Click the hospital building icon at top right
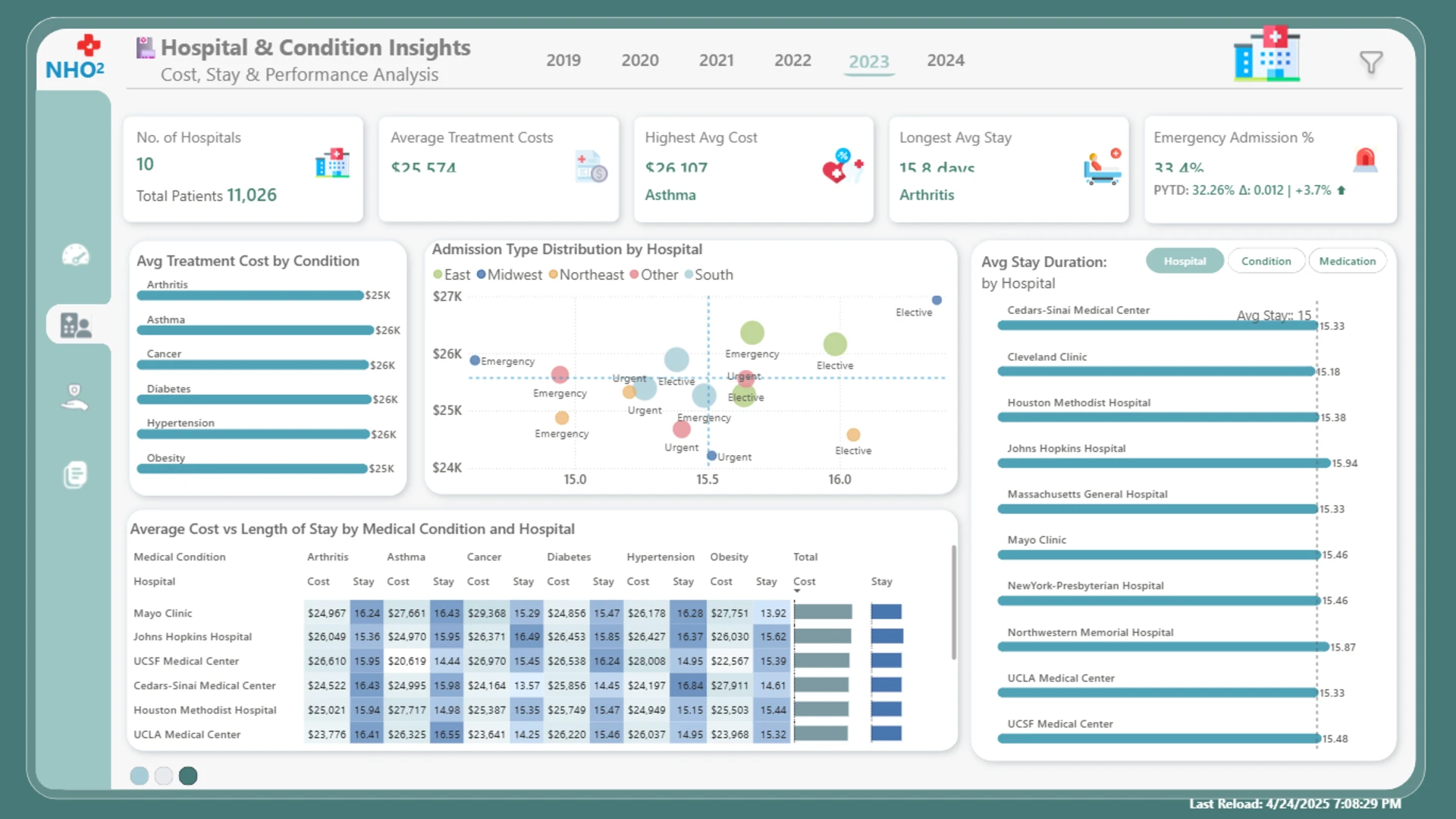The width and height of the screenshot is (1456, 819). pyautogui.click(x=1267, y=54)
